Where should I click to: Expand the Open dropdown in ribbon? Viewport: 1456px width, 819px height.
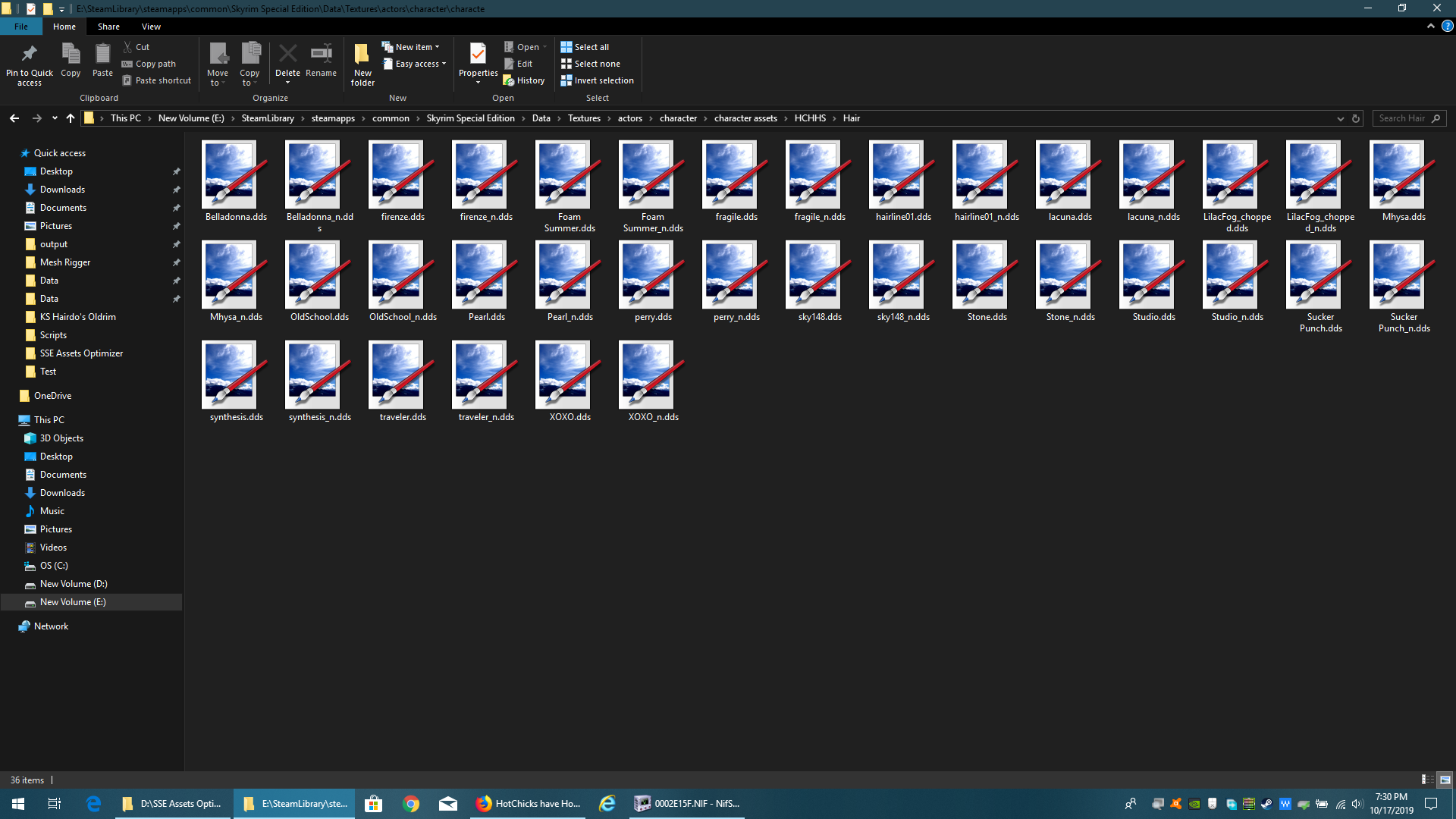click(526, 47)
